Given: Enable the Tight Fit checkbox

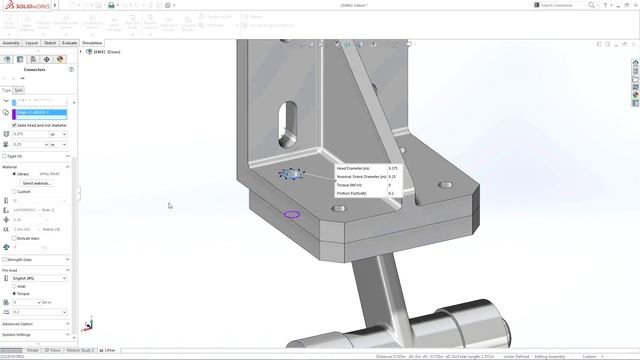Looking at the screenshot, I should pyautogui.click(x=4, y=156).
